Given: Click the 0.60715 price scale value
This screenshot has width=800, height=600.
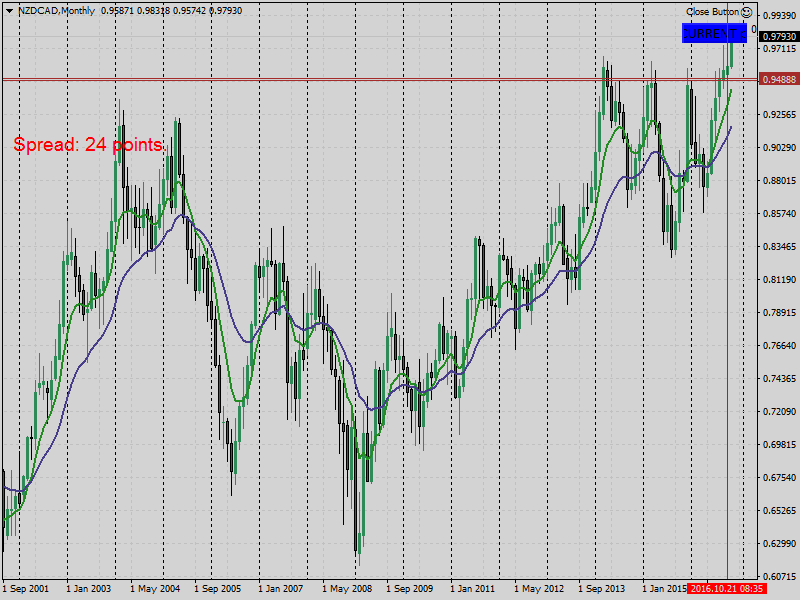Looking at the screenshot, I should click(779, 577).
